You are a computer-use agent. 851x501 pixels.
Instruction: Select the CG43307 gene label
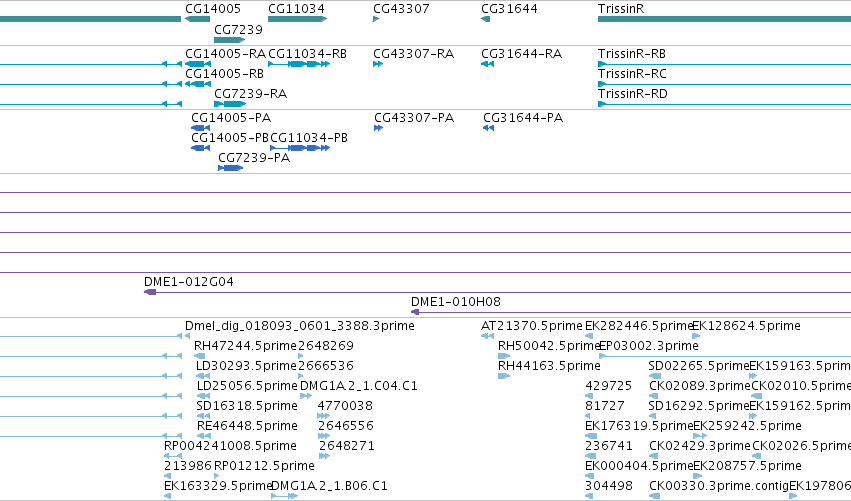401,9
